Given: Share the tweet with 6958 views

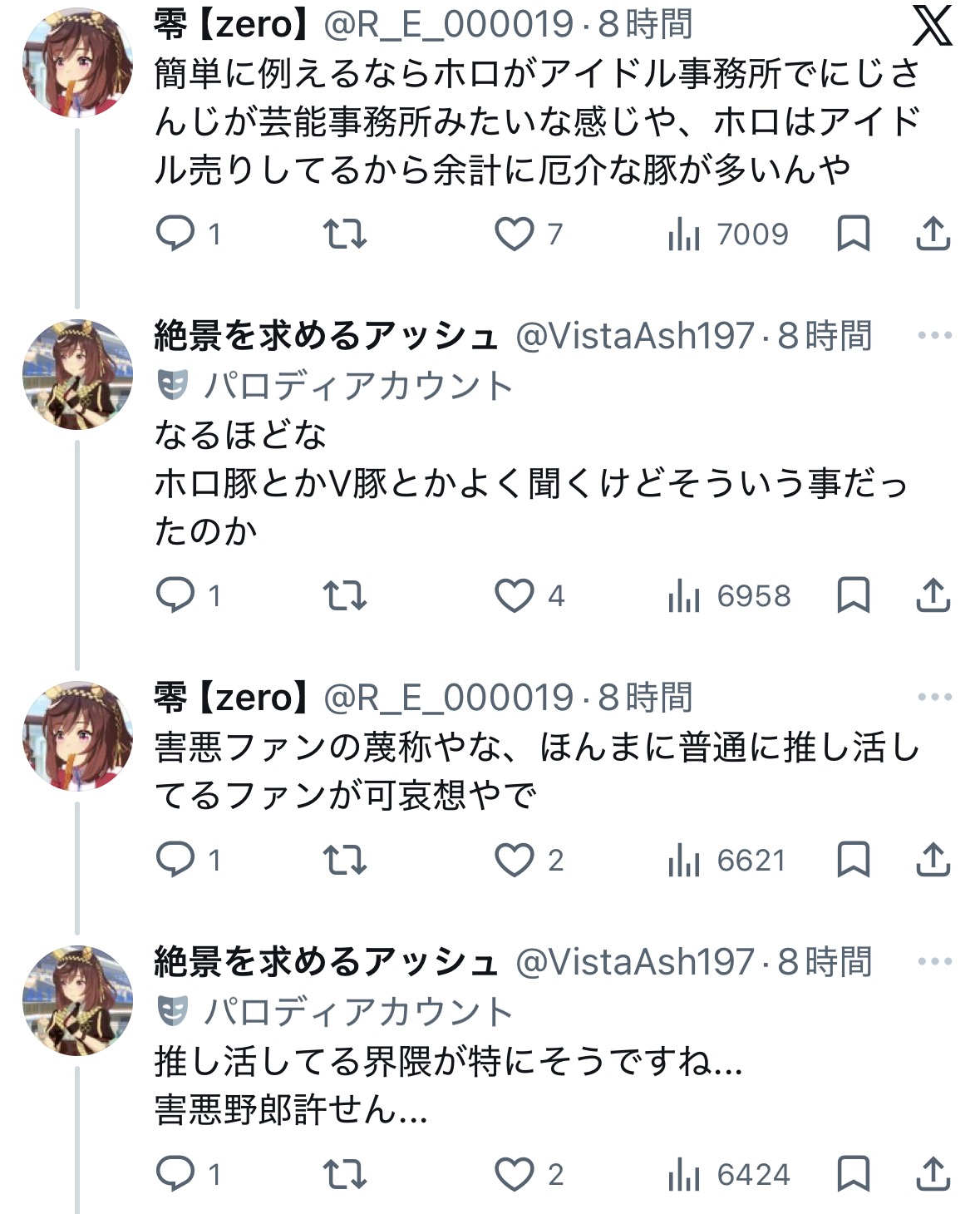Looking at the screenshot, I should [933, 595].
